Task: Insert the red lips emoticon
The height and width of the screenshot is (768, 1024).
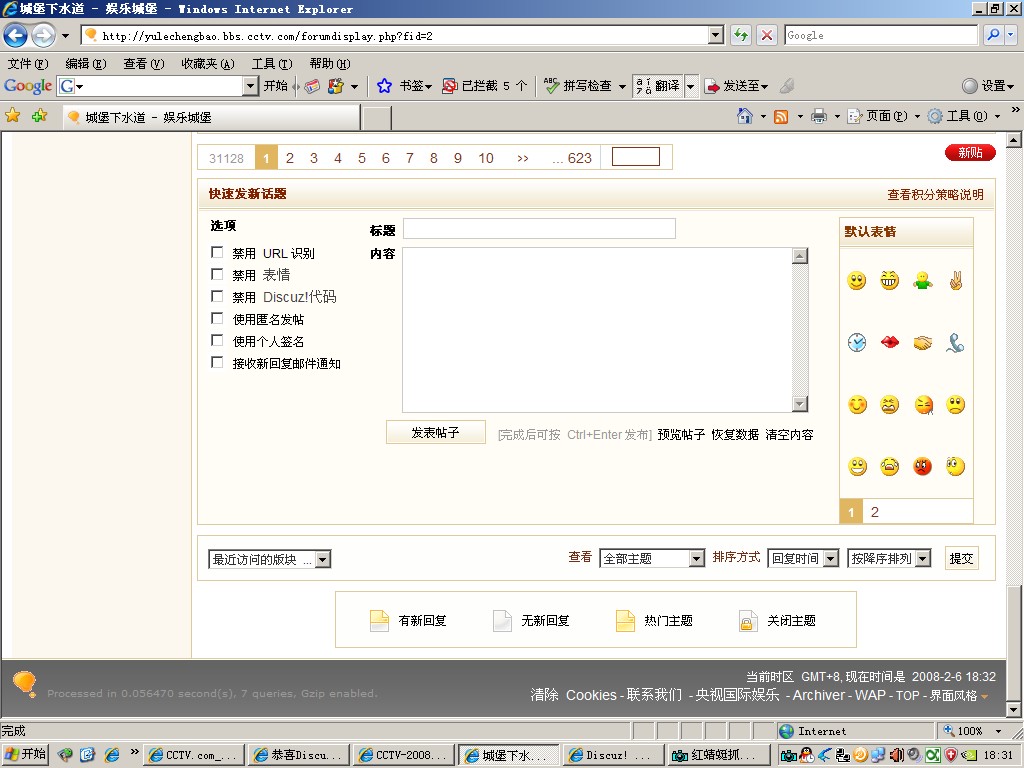Action: [x=889, y=343]
